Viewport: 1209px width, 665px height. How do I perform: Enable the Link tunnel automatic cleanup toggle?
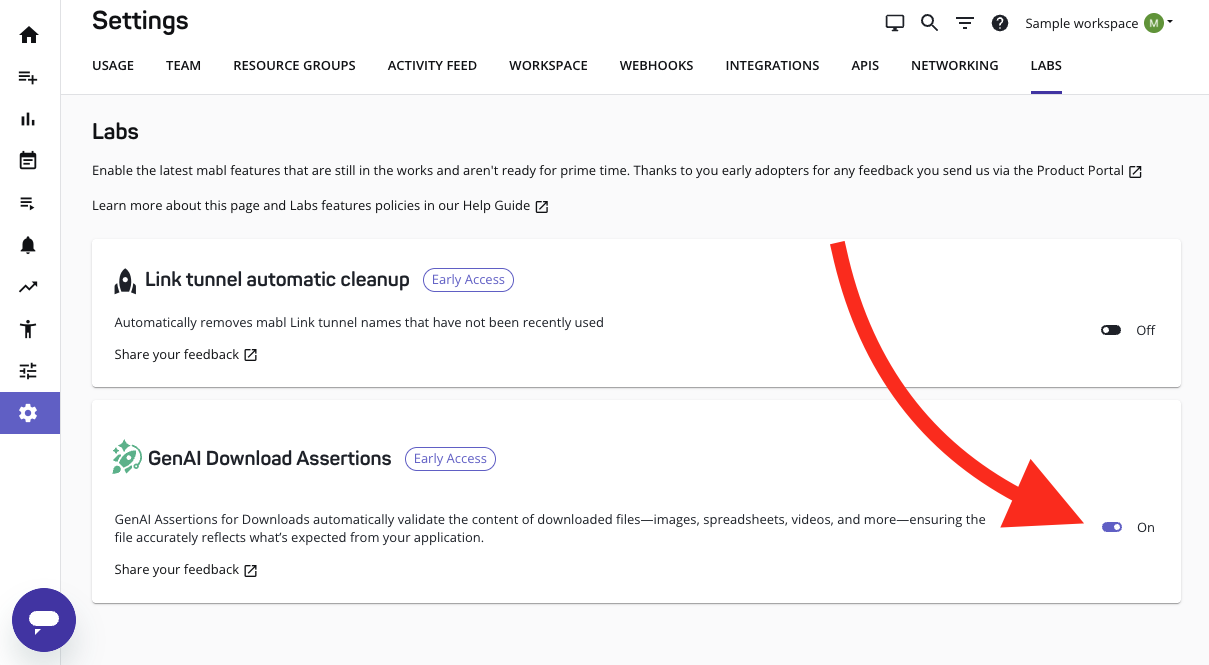coord(1111,329)
